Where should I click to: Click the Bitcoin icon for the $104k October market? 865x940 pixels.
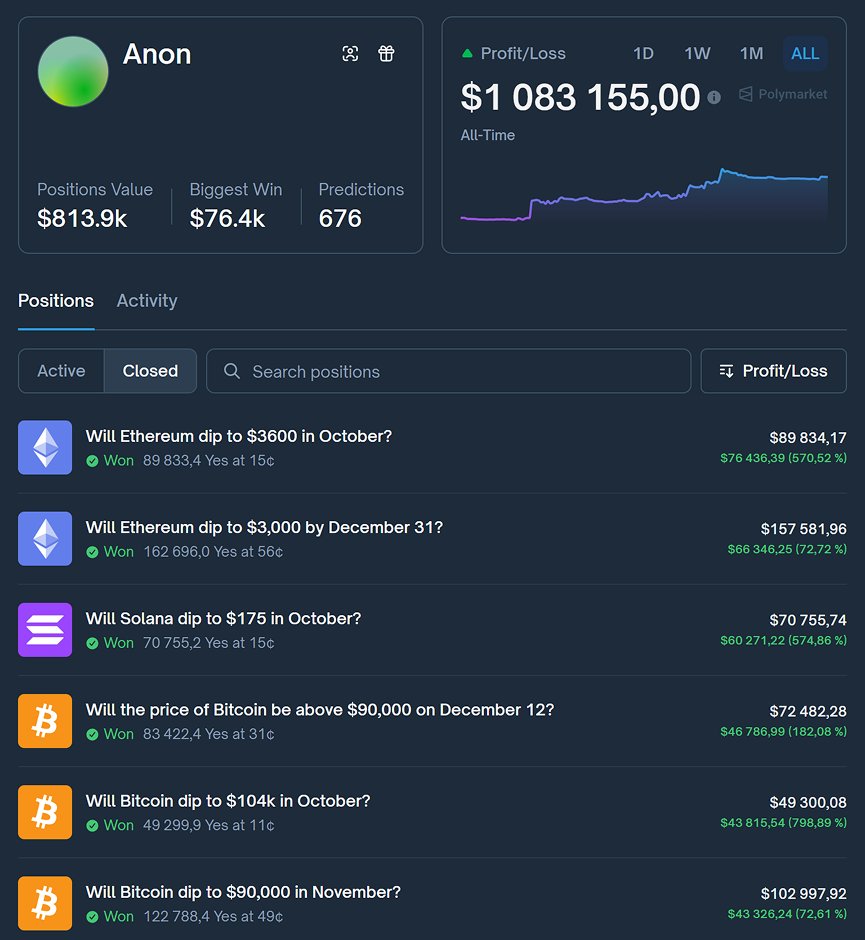[x=45, y=812]
